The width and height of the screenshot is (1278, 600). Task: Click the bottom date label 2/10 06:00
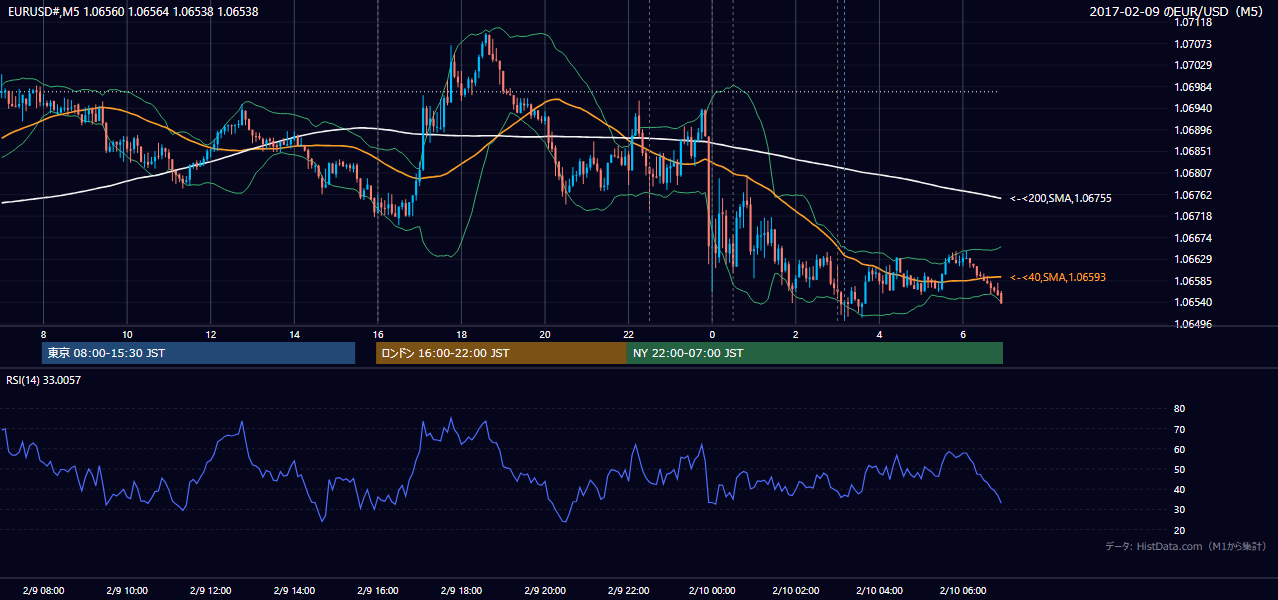tap(962, 591)
